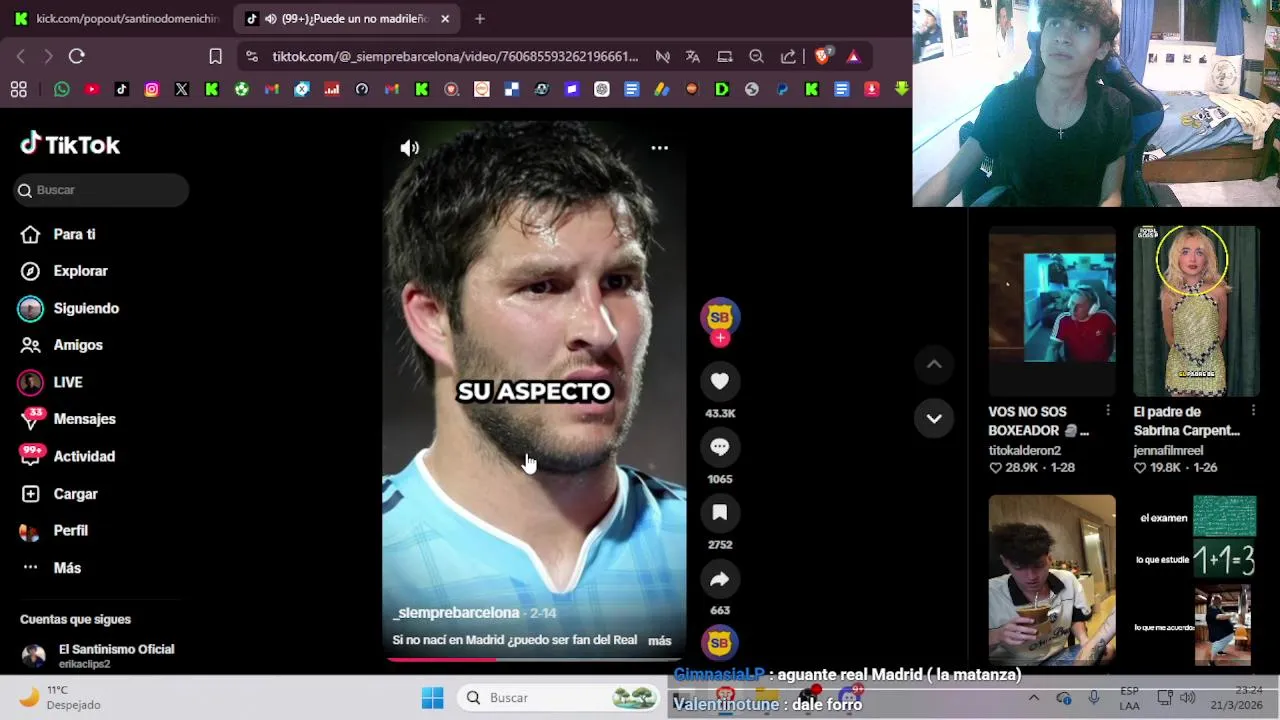
Task: Open the SB creator avatar next to the video
Action: pos(720,317)
